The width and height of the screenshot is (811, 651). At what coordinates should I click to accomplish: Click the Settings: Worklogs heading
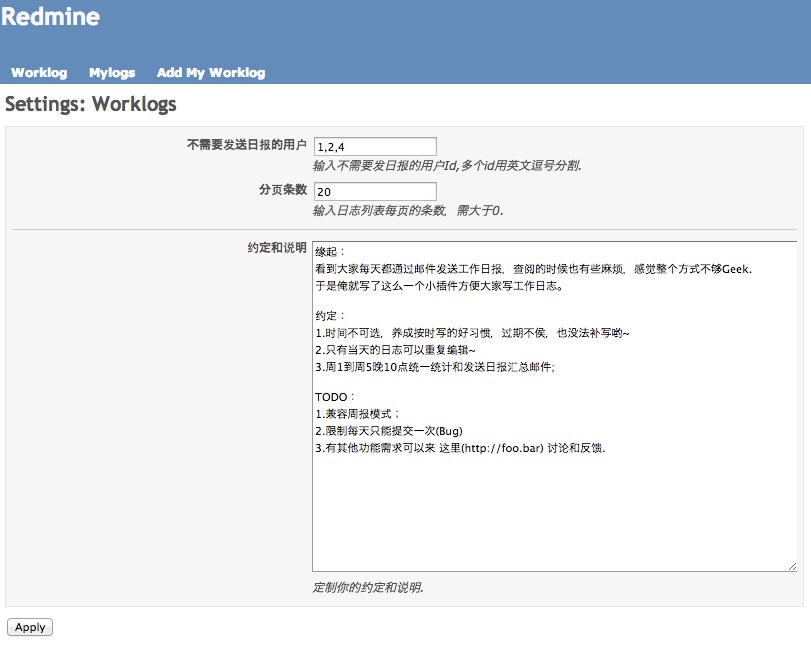tap(91, 104)
